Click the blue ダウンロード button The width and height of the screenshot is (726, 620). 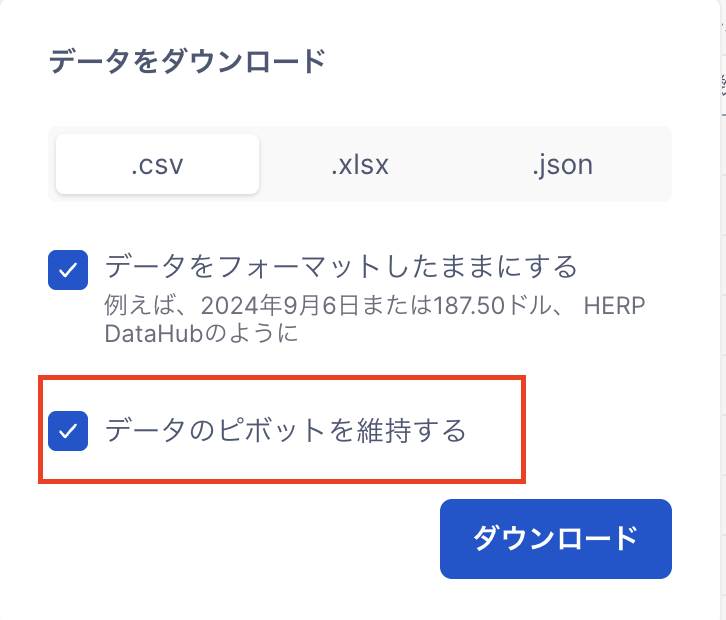coord(556,539)
